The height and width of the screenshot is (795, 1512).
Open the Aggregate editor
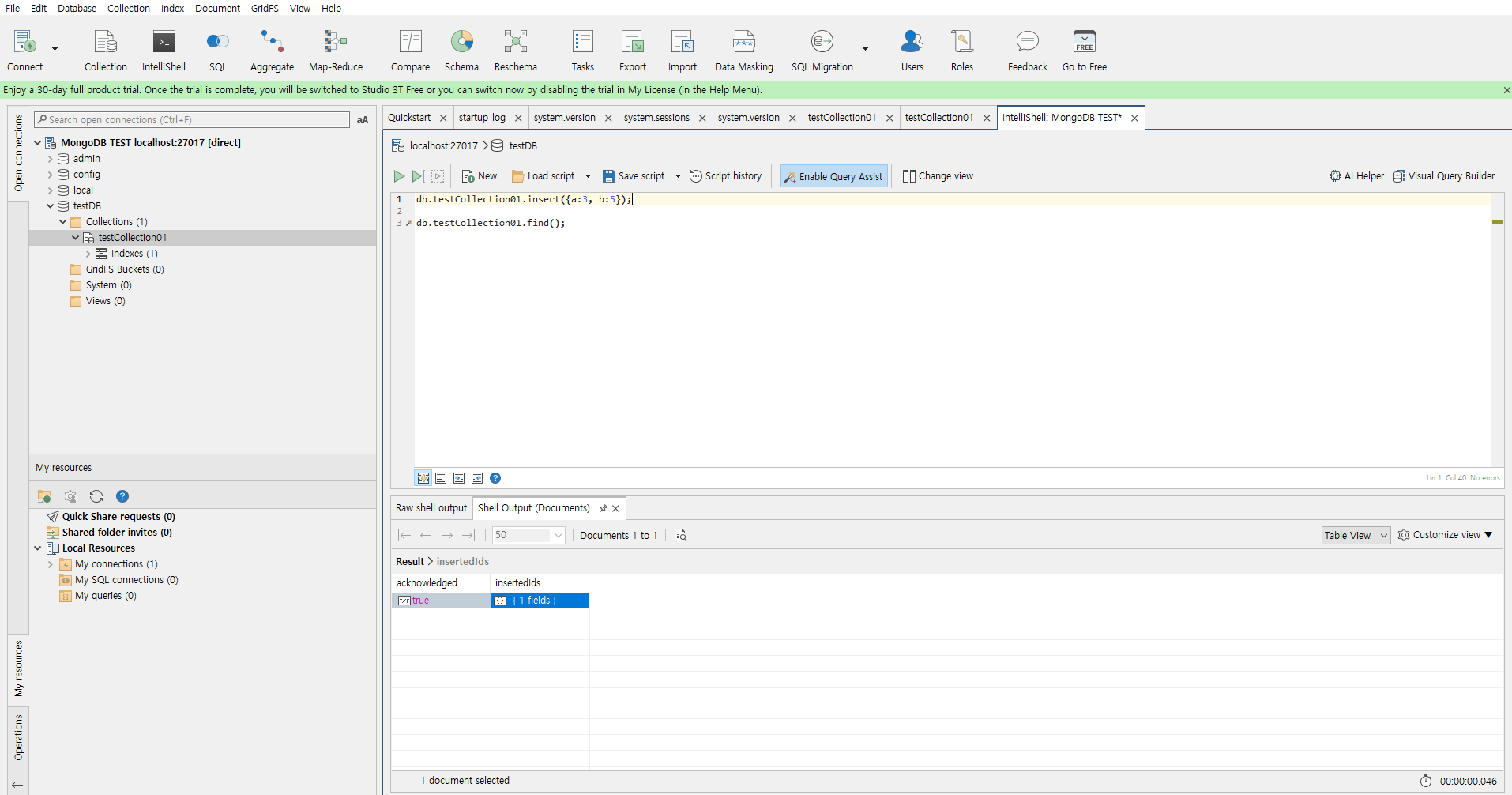click(x=272, y=50)
